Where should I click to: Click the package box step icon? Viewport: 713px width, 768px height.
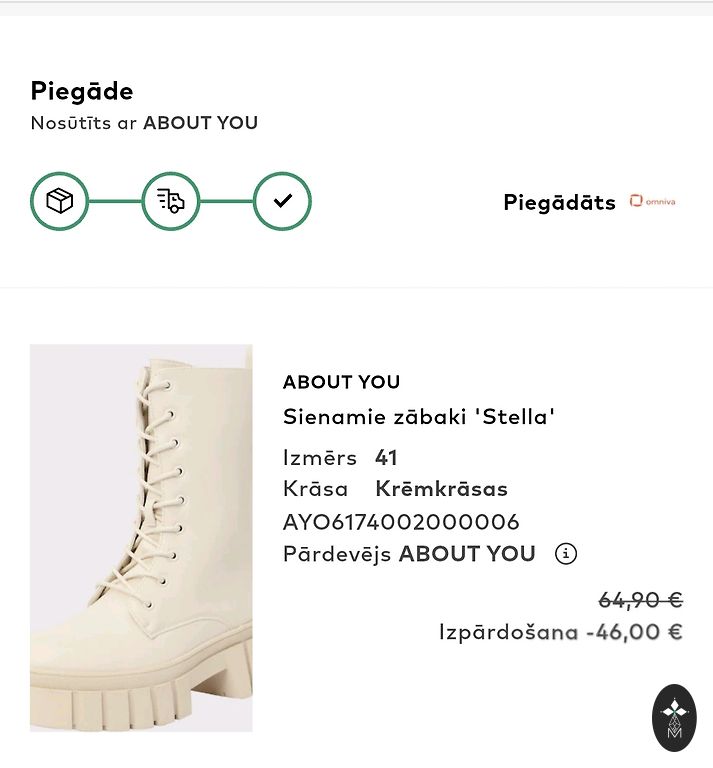[x=60, y=201]
